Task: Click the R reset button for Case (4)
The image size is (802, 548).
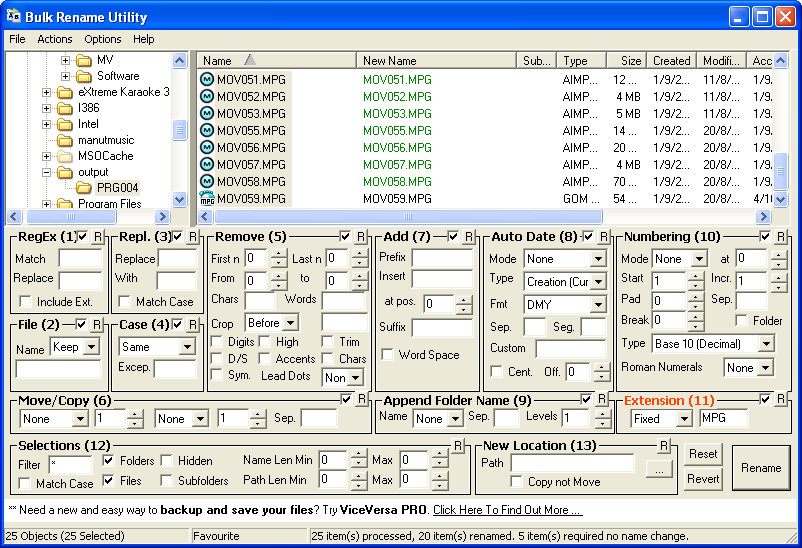Action: coord(193,324)
